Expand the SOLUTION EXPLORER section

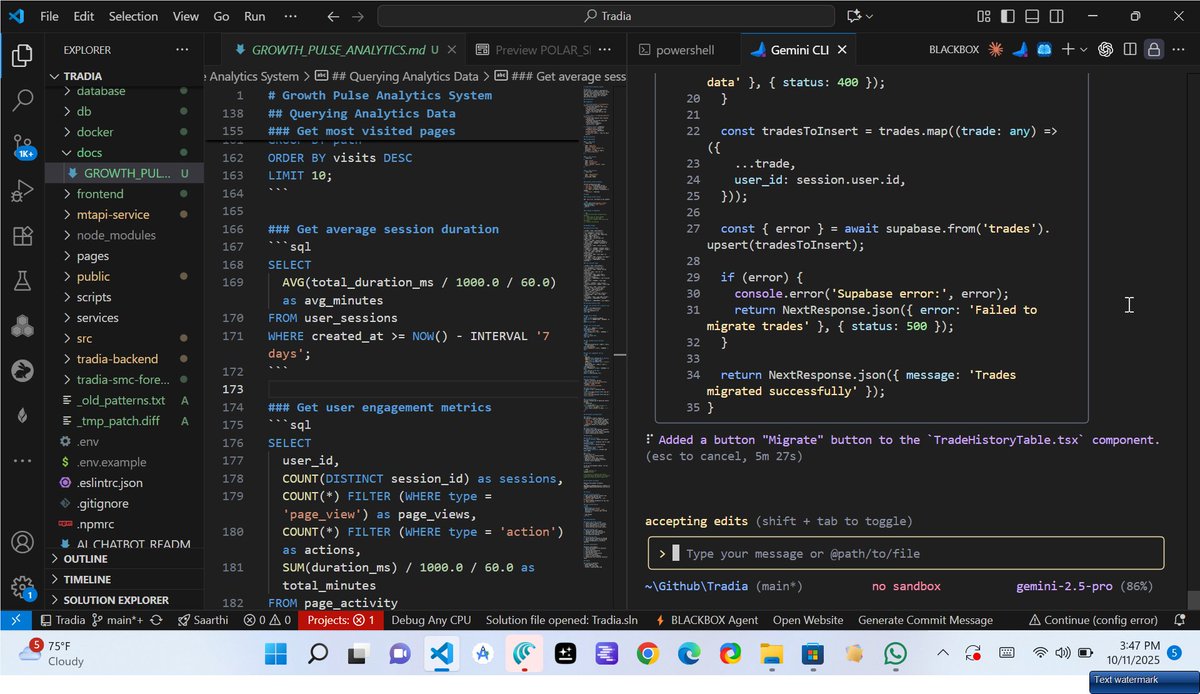125,600
